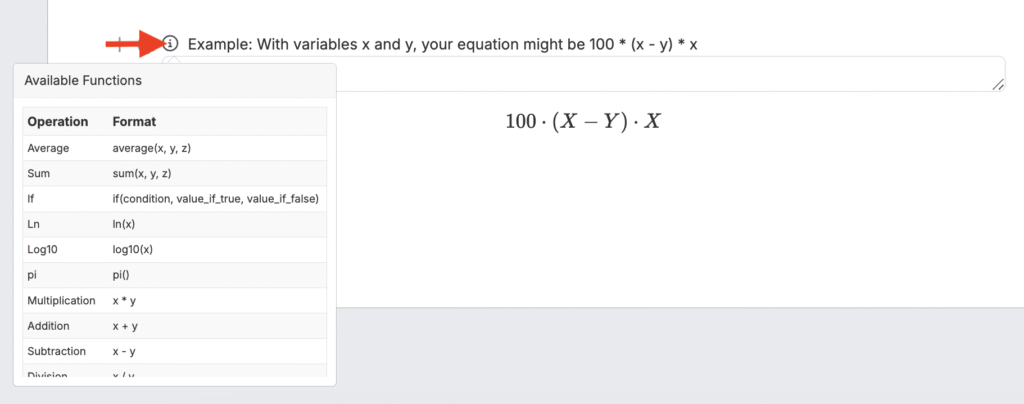Click the resize handle of the equation box
The image size is (1024, 404).
(997, 85)
